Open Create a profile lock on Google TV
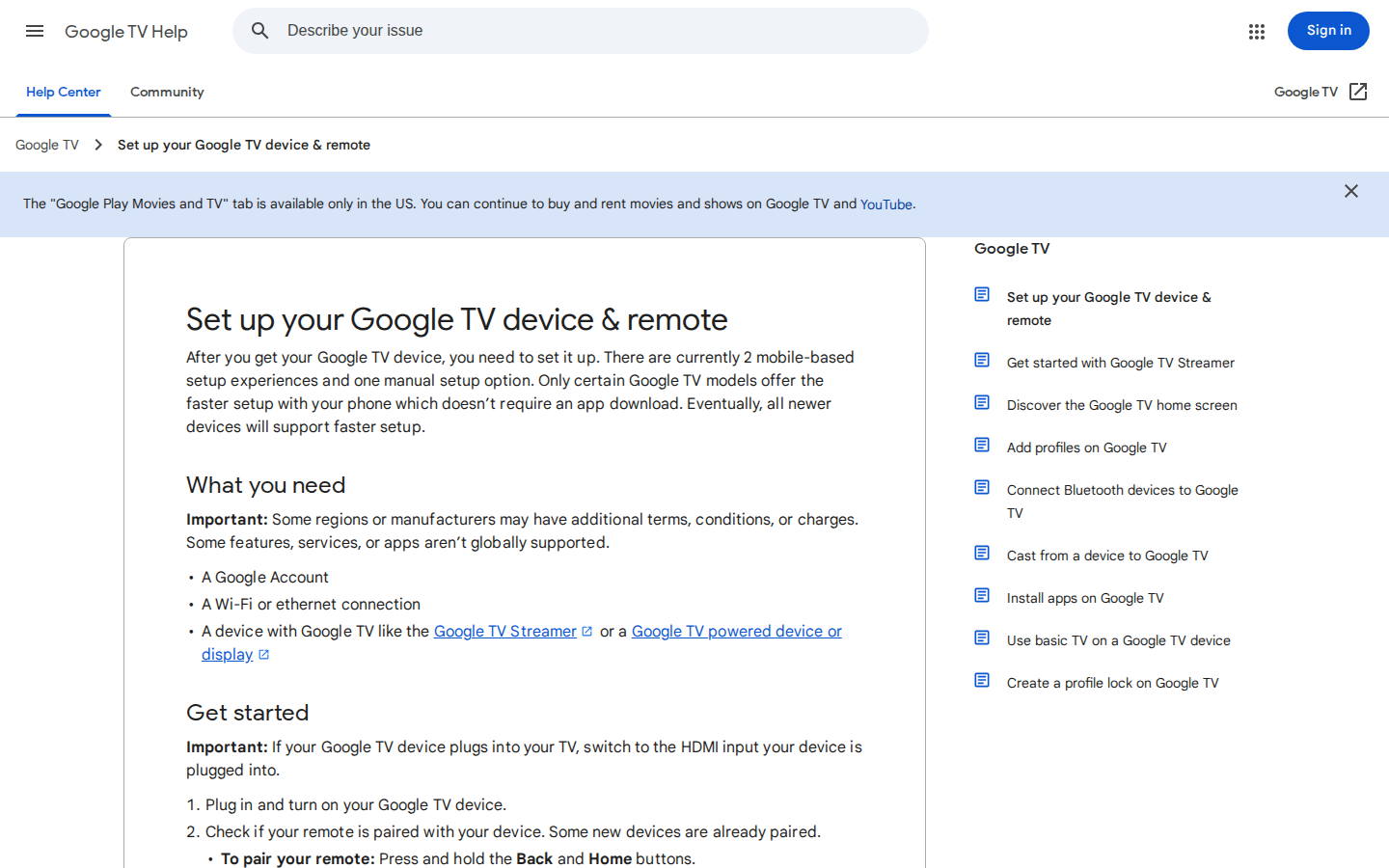Image resolution: width=1389 pixels, height=868 pixels. click(x=1113, y=683)
